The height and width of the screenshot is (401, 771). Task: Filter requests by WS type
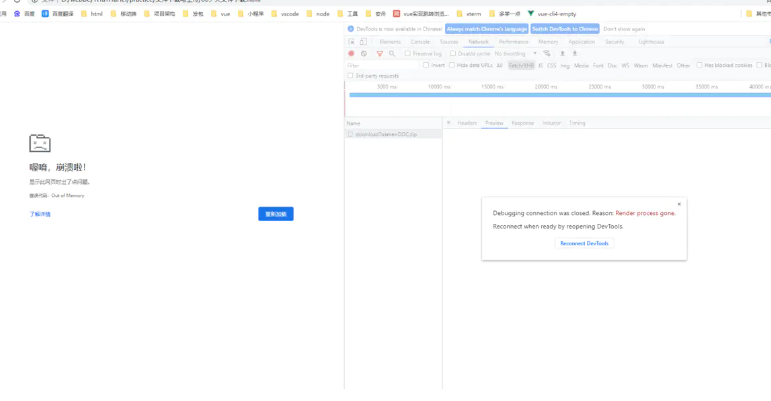[625, 65]
